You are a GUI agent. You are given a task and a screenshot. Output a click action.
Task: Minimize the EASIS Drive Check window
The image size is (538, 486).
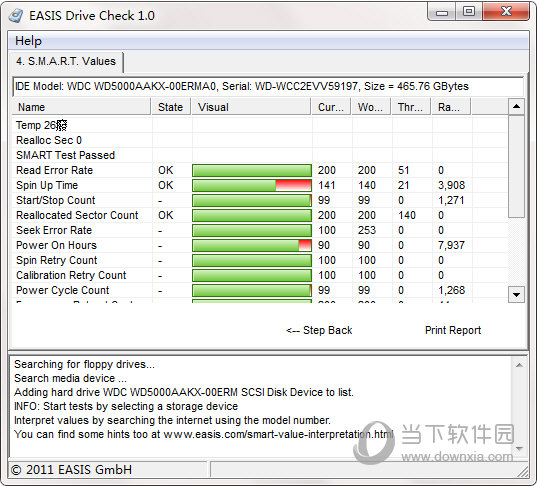[x=442, y=12]
